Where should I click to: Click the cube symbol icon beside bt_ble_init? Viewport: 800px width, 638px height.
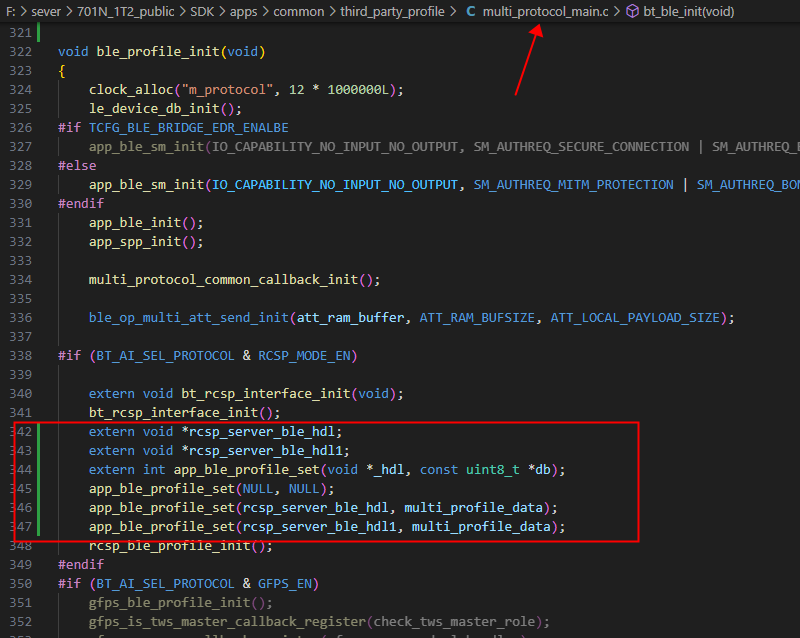click(x=632, y=11)
